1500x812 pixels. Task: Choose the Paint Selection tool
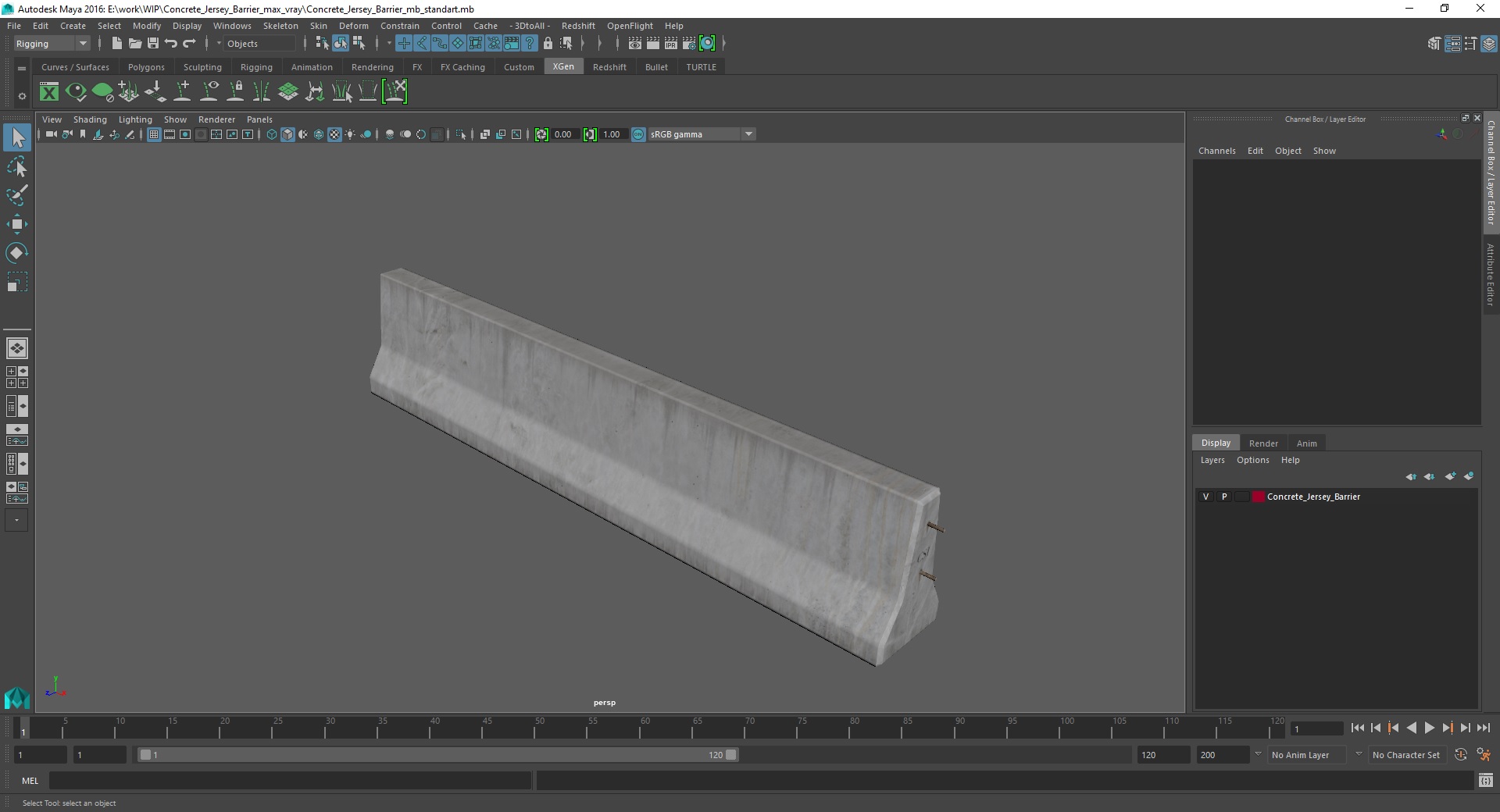click(x=17, y=195)
